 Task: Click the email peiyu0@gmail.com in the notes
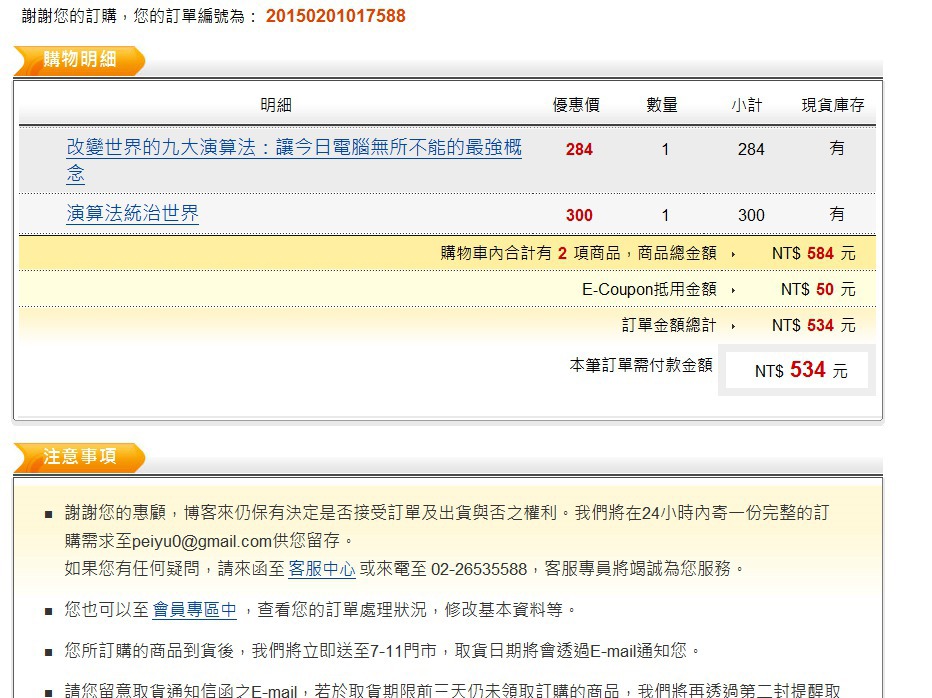click(x=201, y=541)
